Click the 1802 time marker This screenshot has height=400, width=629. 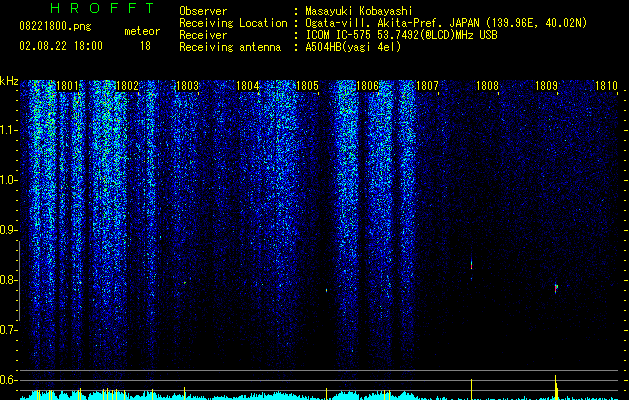pos(127,86)
